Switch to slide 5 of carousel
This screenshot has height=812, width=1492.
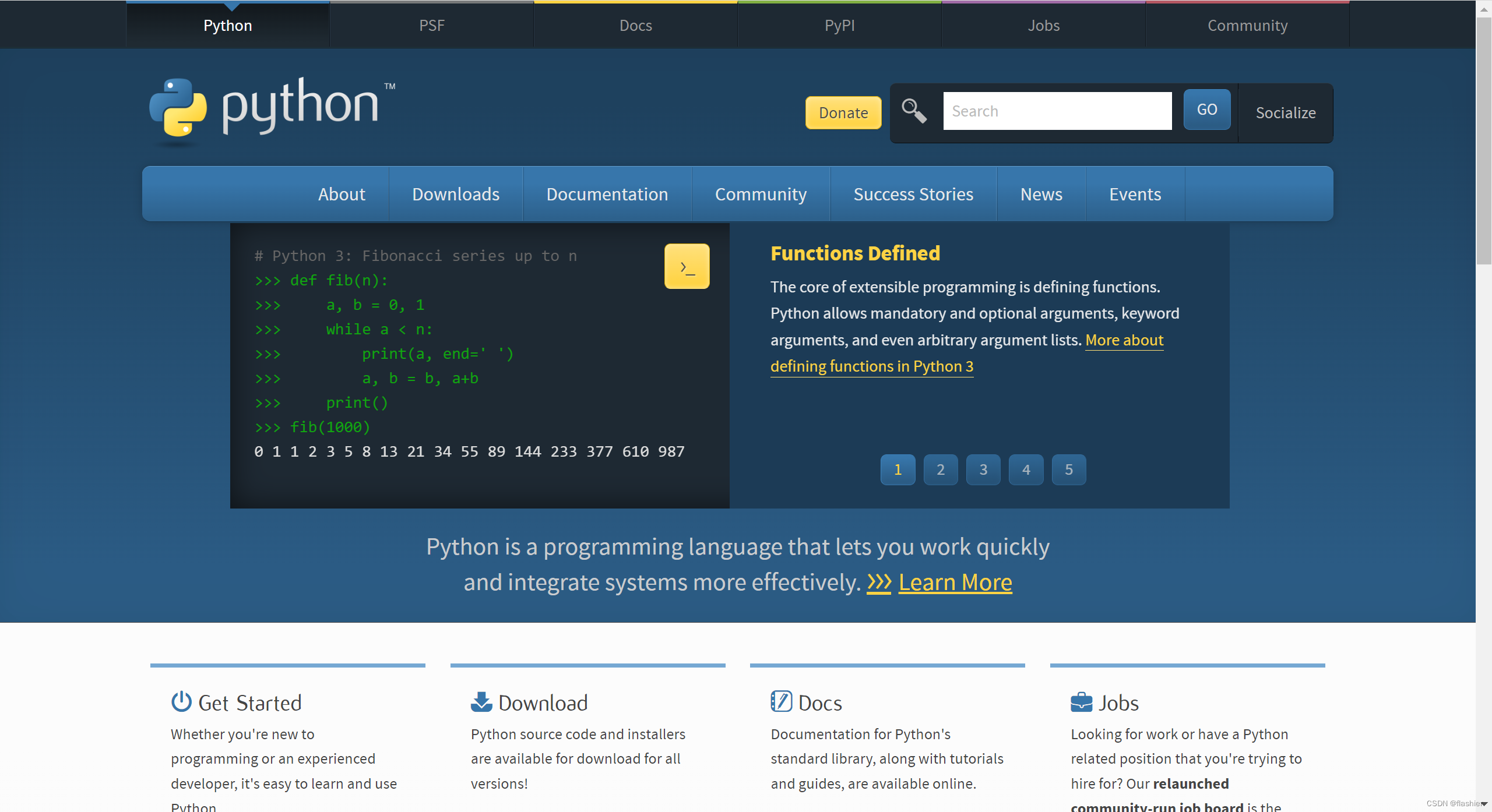click(x=1068, y=469)
